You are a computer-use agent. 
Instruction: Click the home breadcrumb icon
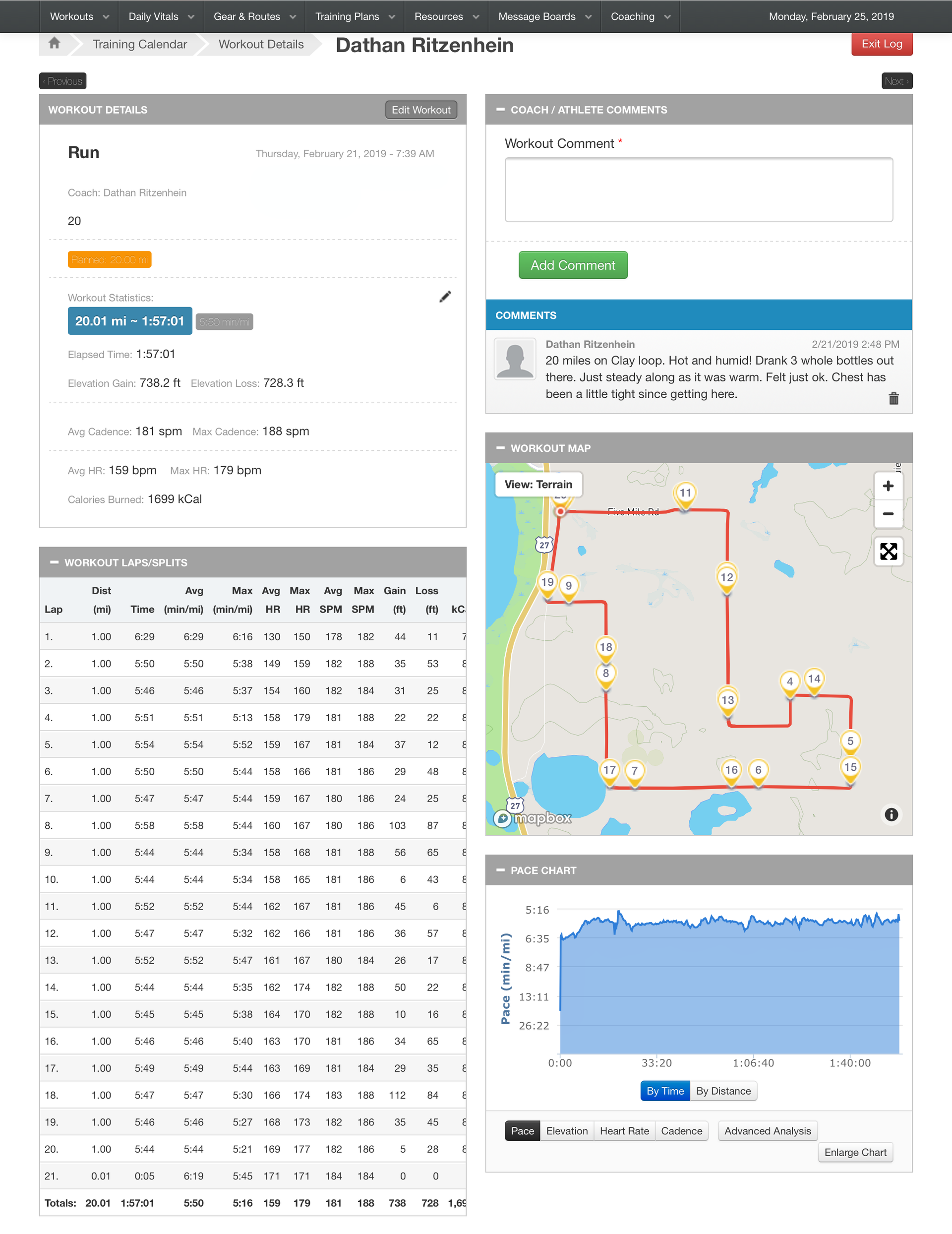pos(54,44)
